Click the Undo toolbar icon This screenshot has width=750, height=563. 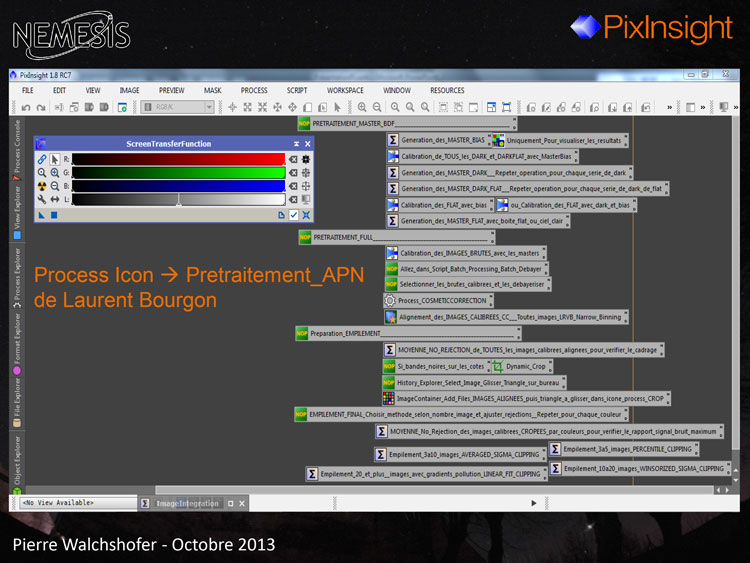26,108
